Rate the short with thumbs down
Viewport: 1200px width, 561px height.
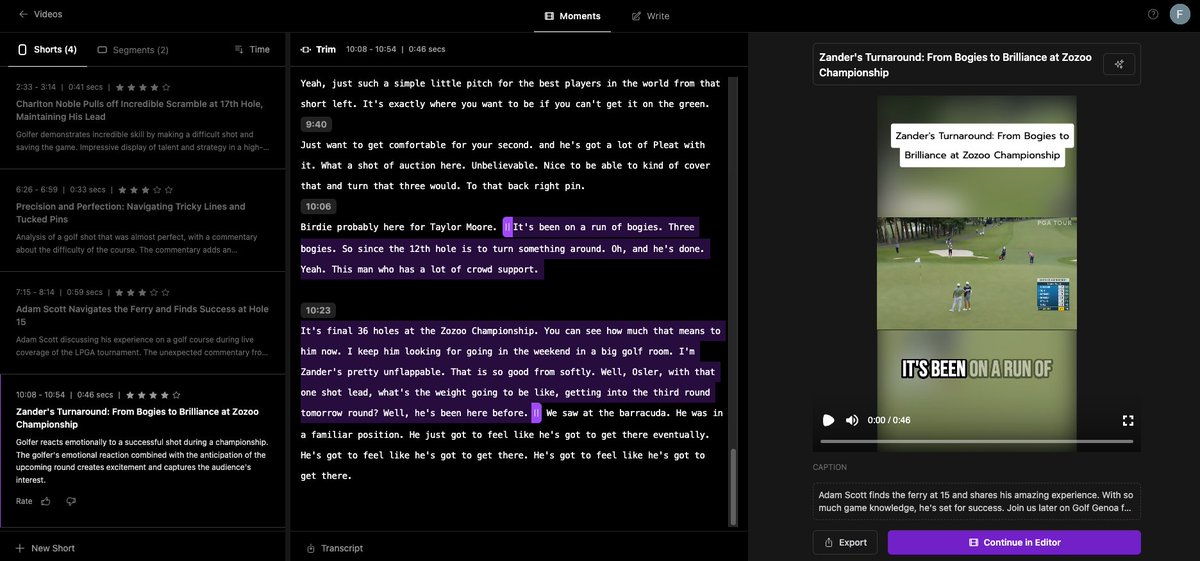pyautogui.click(x=71, y=501)
